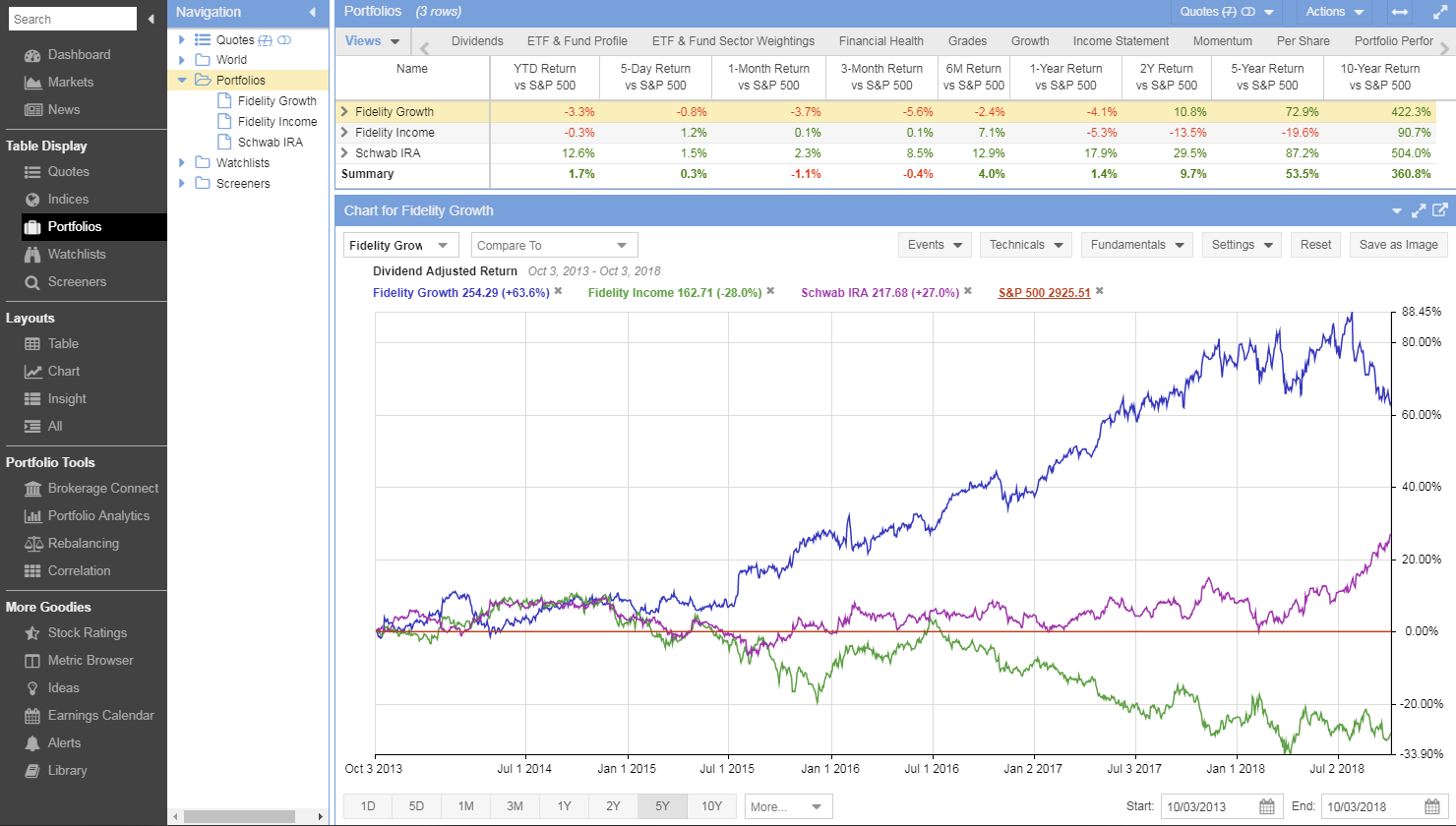Open Screeners via the magnifier icon
The width and height of the screenshot is (1456, 826).
tap(31, 282)
